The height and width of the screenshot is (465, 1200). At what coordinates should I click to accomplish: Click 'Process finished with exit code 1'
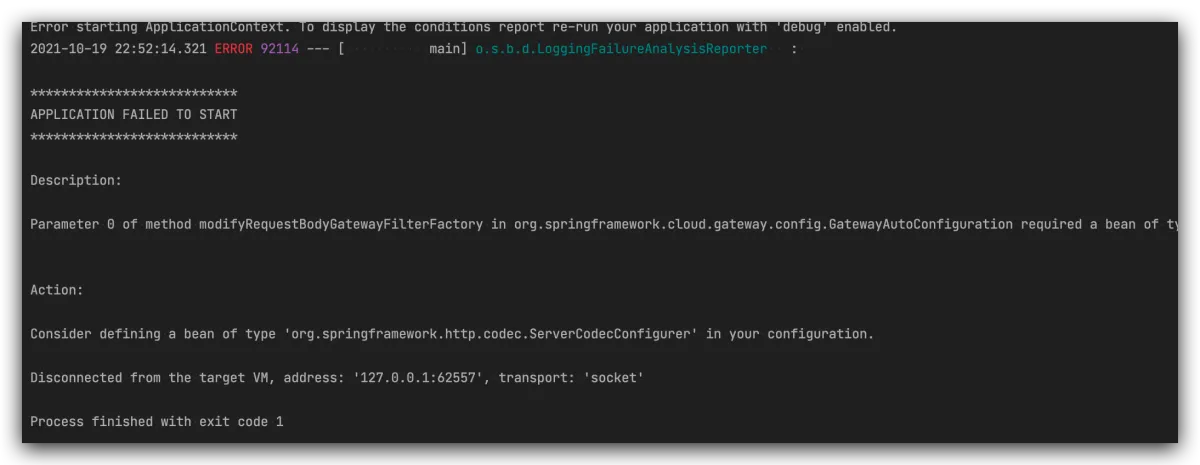coord(156,422)
